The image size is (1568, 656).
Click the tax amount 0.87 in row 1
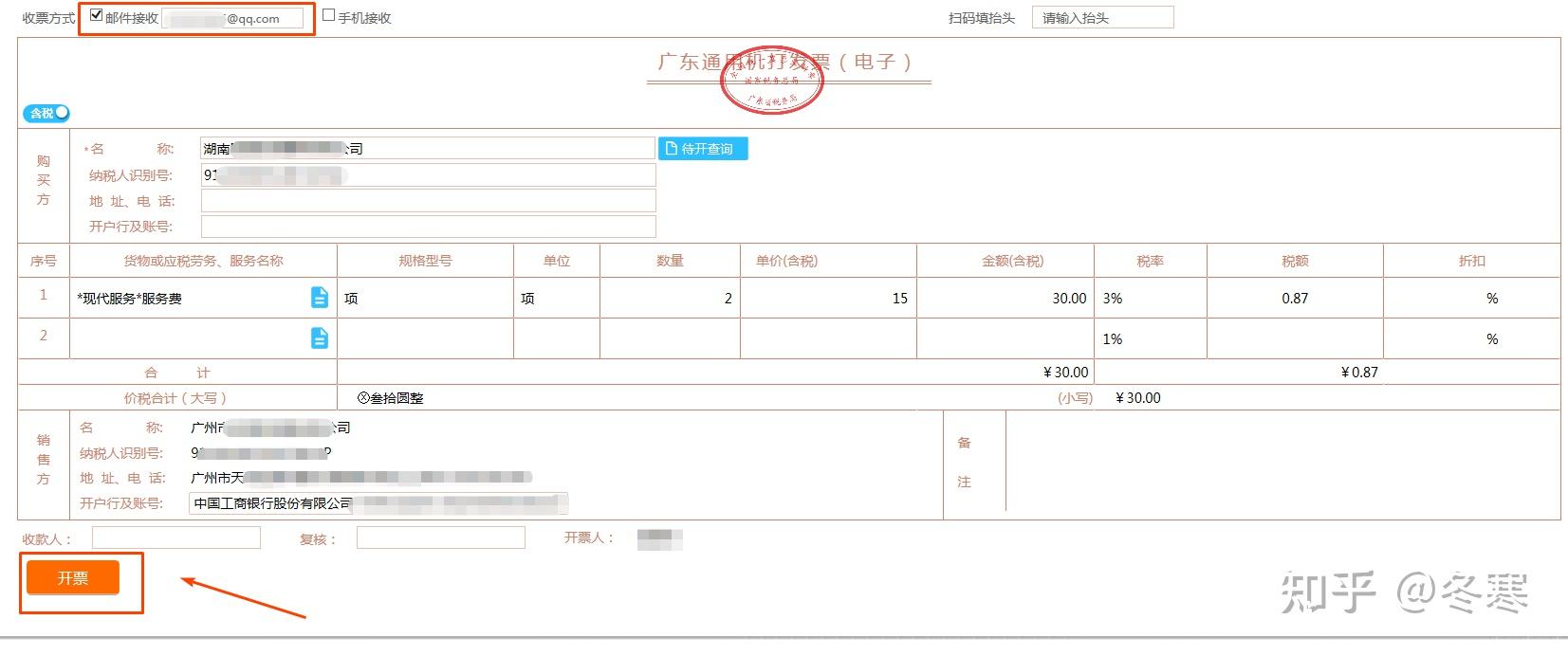(1295, 298)
